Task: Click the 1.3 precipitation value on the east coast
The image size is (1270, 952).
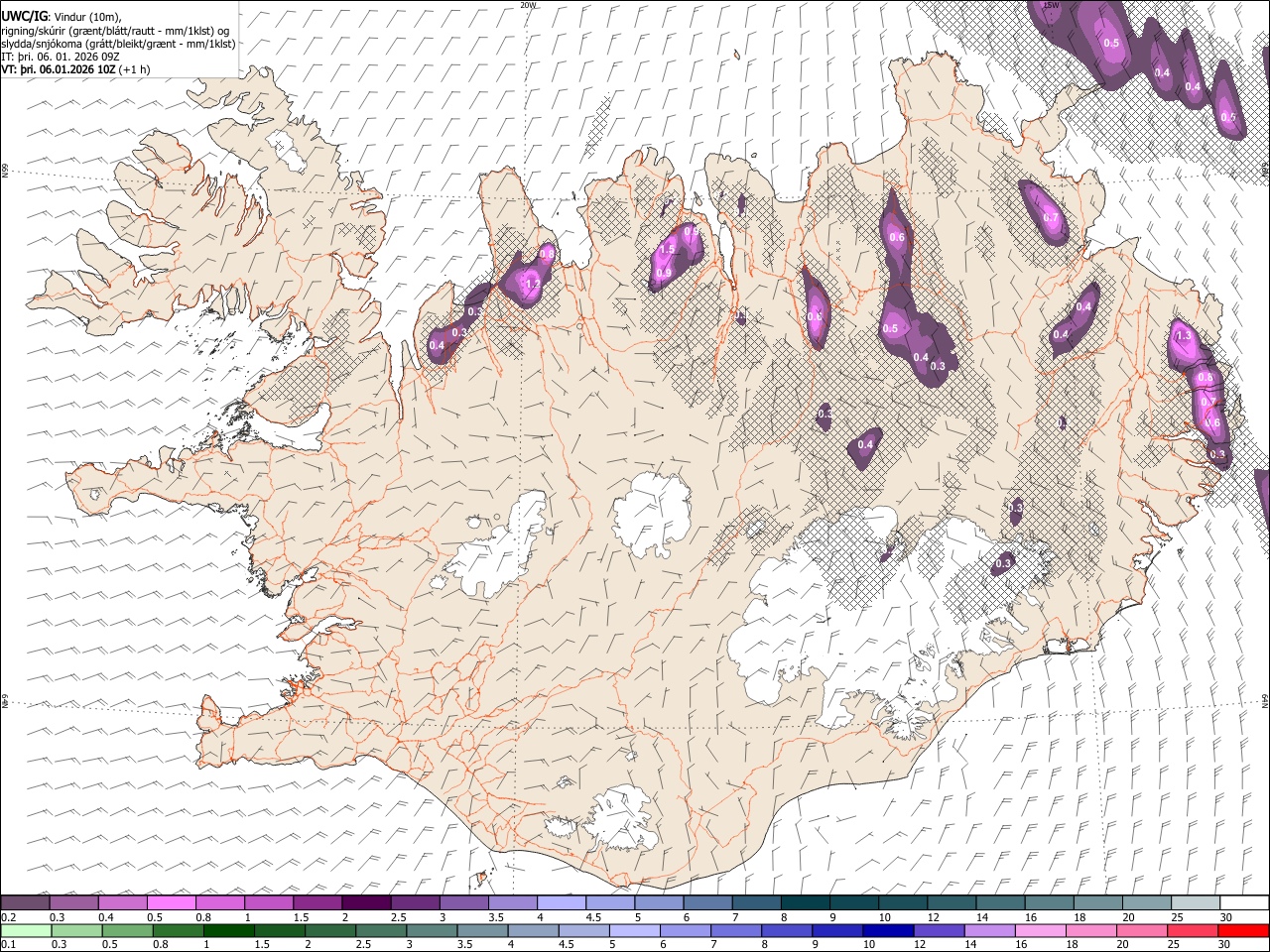Action: coord(1183,336)
